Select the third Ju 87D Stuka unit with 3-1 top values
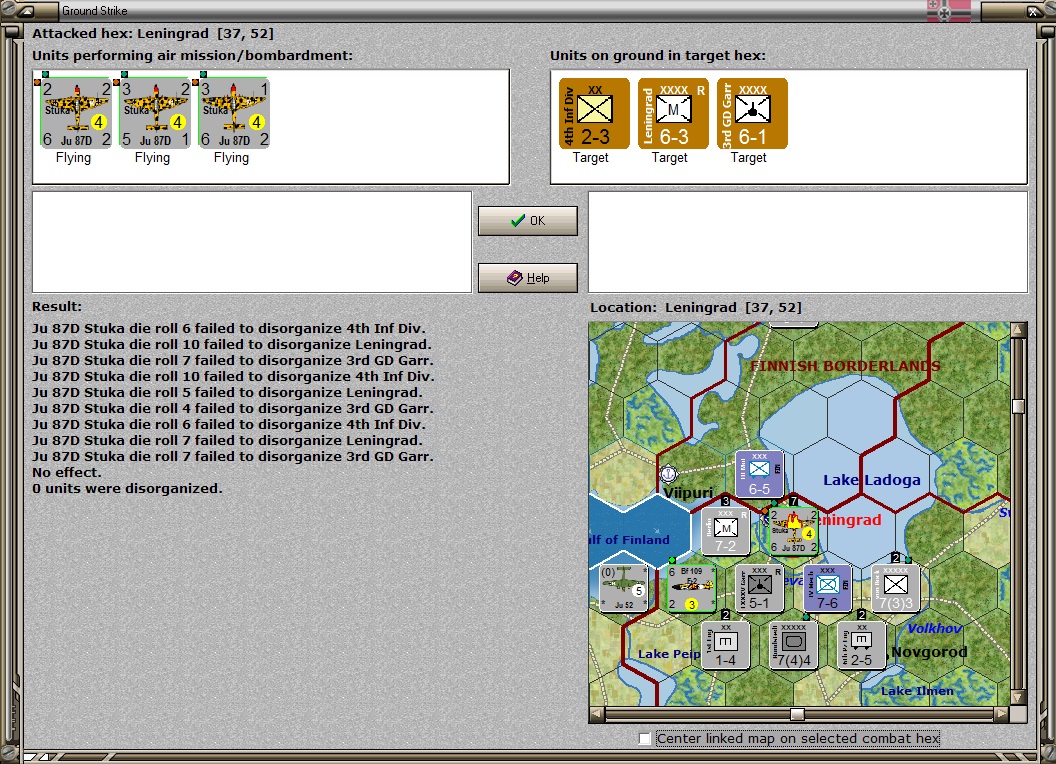Screen dimensions: 1056x764 click(234, 113)
